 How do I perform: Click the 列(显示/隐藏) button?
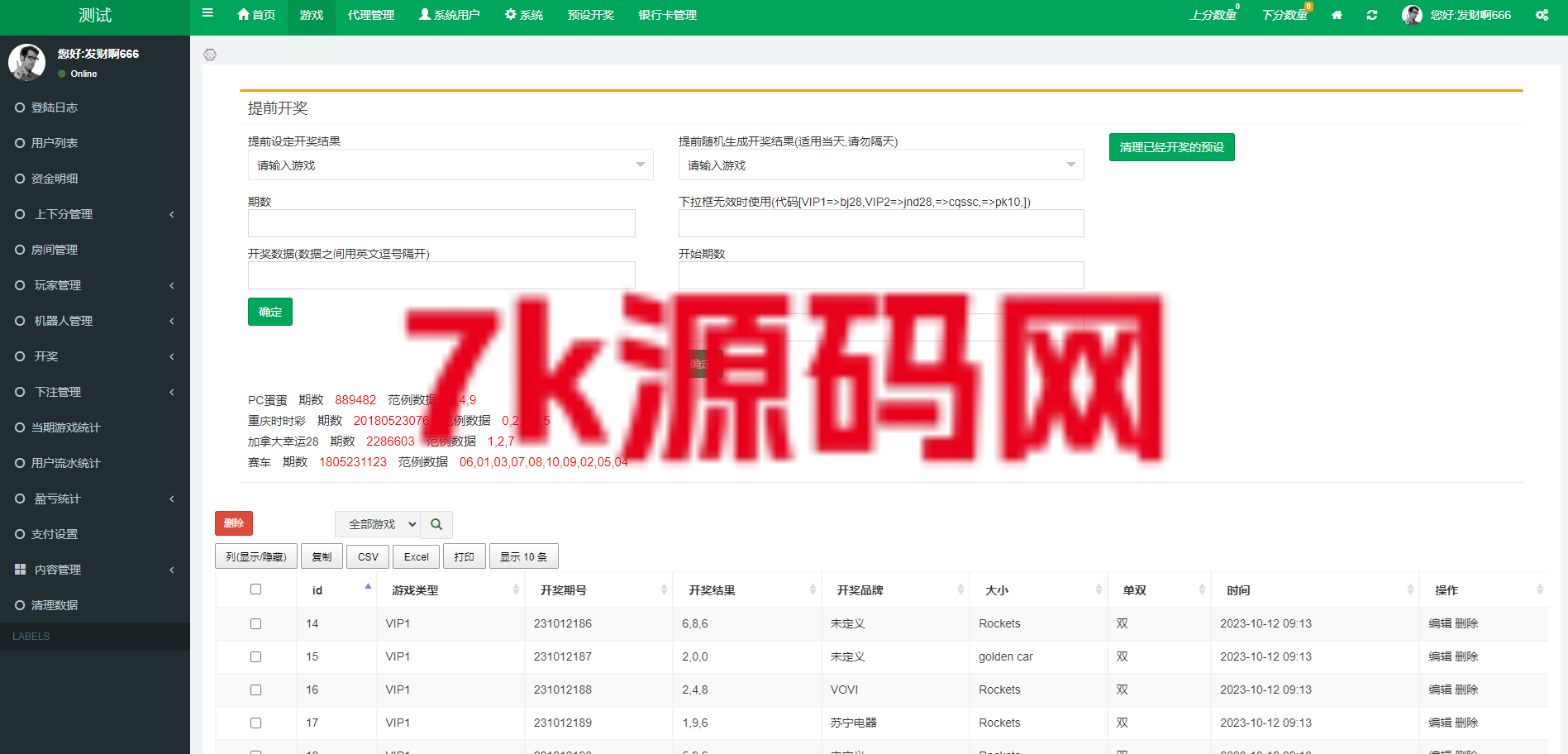pyautogui.click(x=256, y=556)
